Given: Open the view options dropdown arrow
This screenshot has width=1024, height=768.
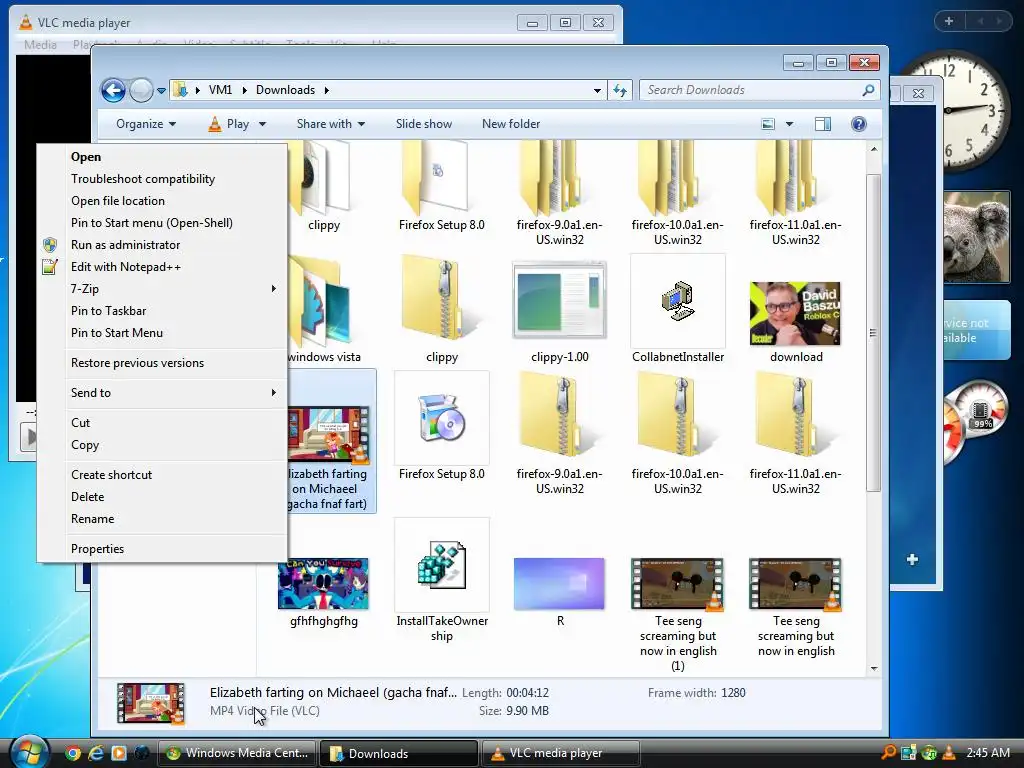Looking at the screenshot, I should click(x=790, y=123).
